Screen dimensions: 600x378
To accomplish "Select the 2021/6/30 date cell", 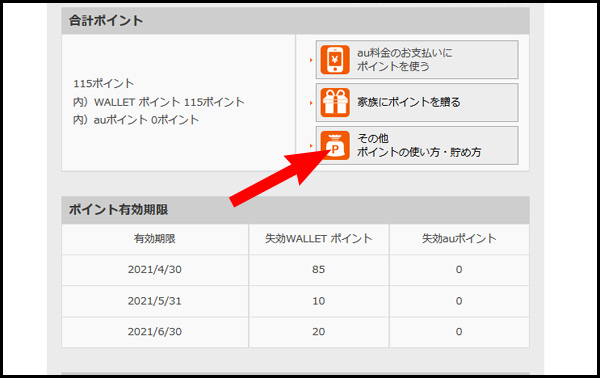I will point(155,332).
